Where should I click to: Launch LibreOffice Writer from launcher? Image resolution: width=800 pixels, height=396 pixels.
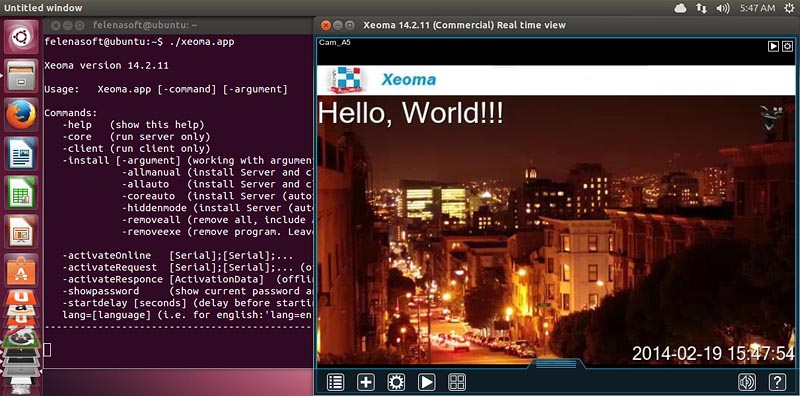(x=21, y=153)
